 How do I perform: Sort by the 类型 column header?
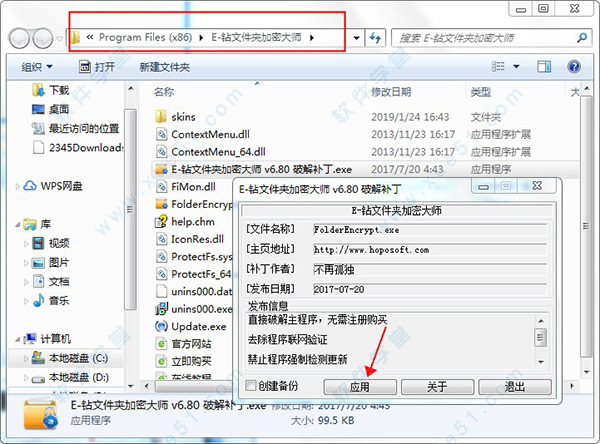481,92
